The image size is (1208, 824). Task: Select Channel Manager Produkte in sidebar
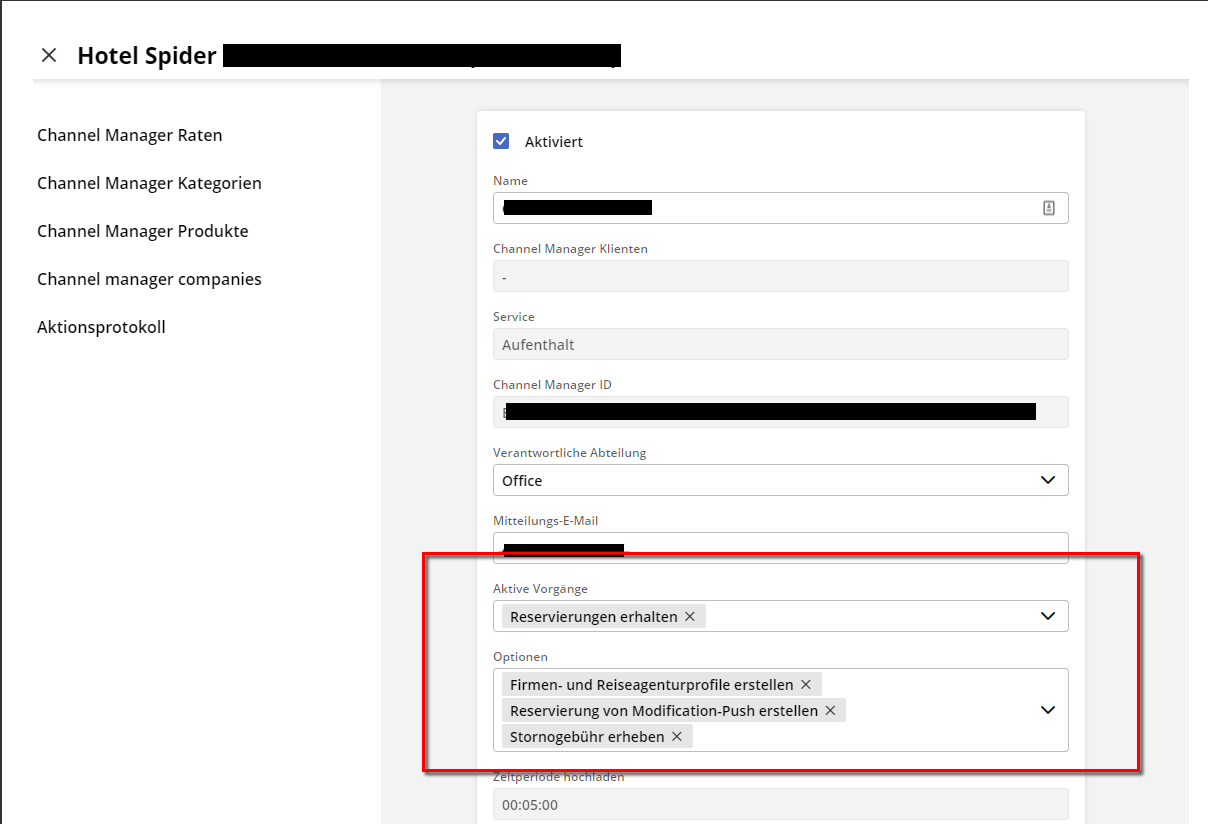pos(142,231)
